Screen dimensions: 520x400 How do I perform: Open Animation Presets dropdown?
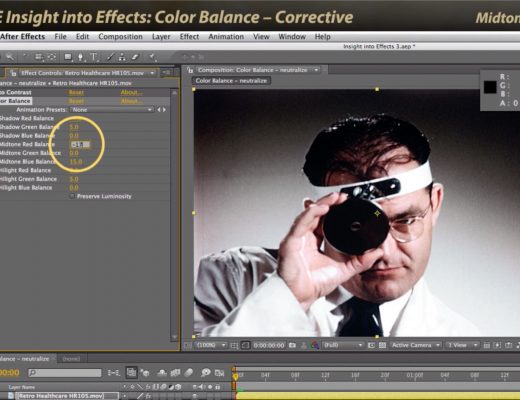click(x=112, y=110)
